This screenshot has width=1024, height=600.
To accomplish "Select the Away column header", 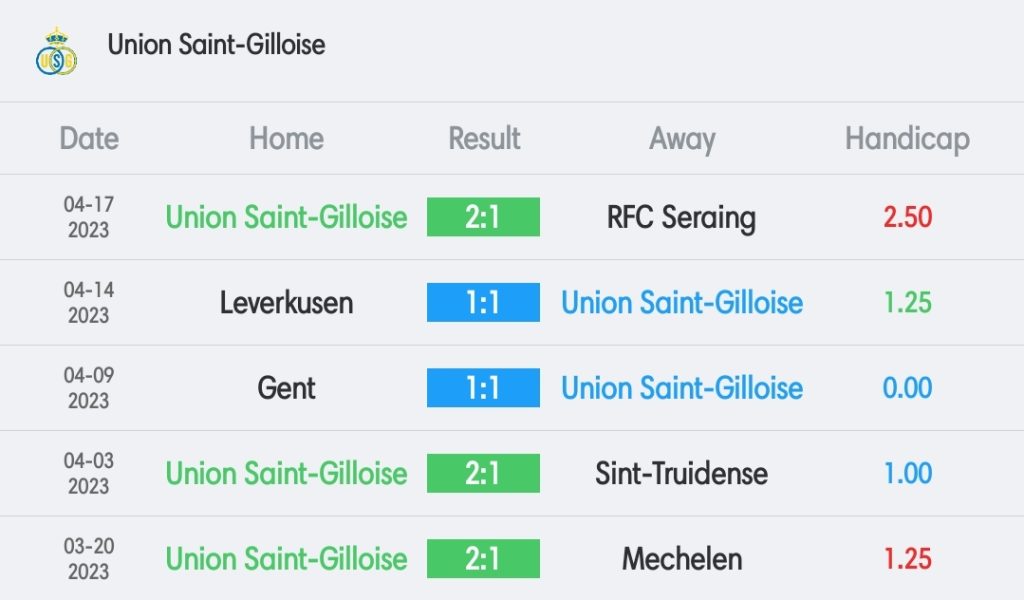I will point(682,139).
